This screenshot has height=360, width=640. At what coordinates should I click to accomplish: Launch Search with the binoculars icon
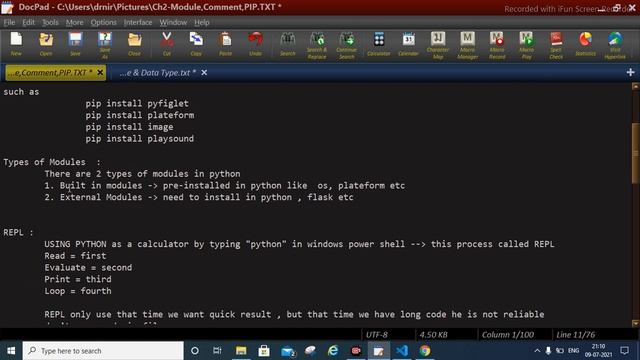click(x=288, y=44)
